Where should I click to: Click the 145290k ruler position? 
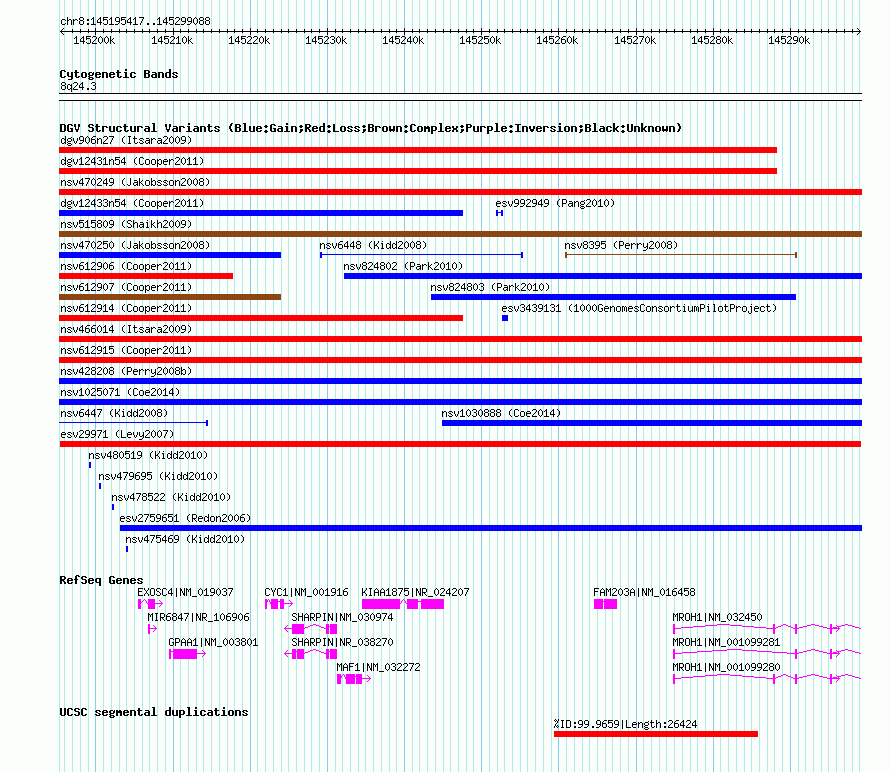(x=789, y=40)
